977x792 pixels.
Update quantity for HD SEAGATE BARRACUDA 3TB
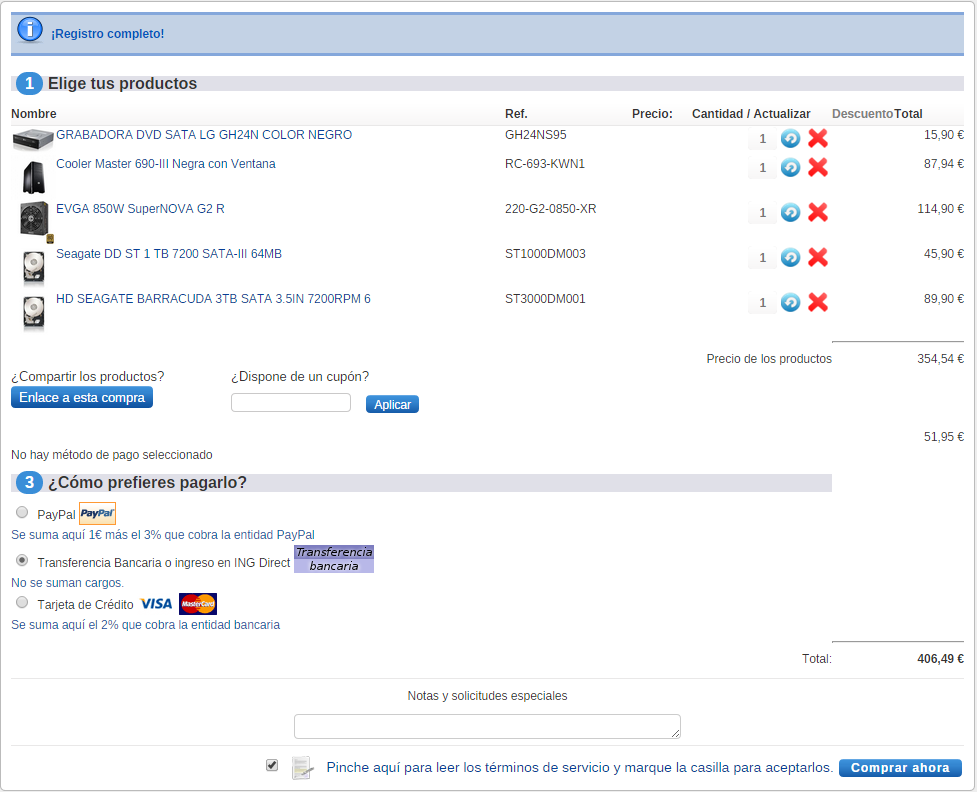(790, 302)
